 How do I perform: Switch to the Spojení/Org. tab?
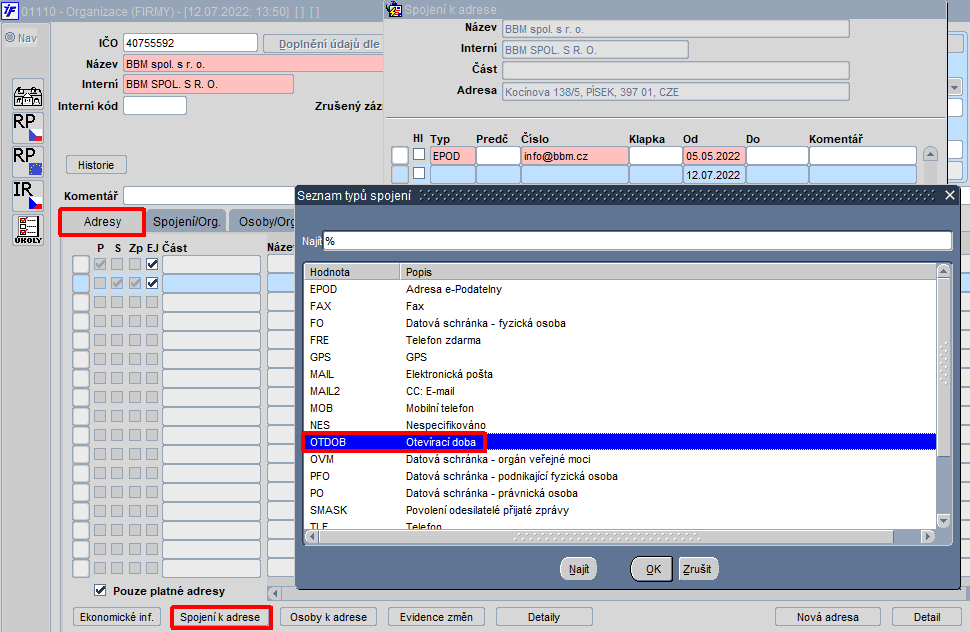coord(186,221)
